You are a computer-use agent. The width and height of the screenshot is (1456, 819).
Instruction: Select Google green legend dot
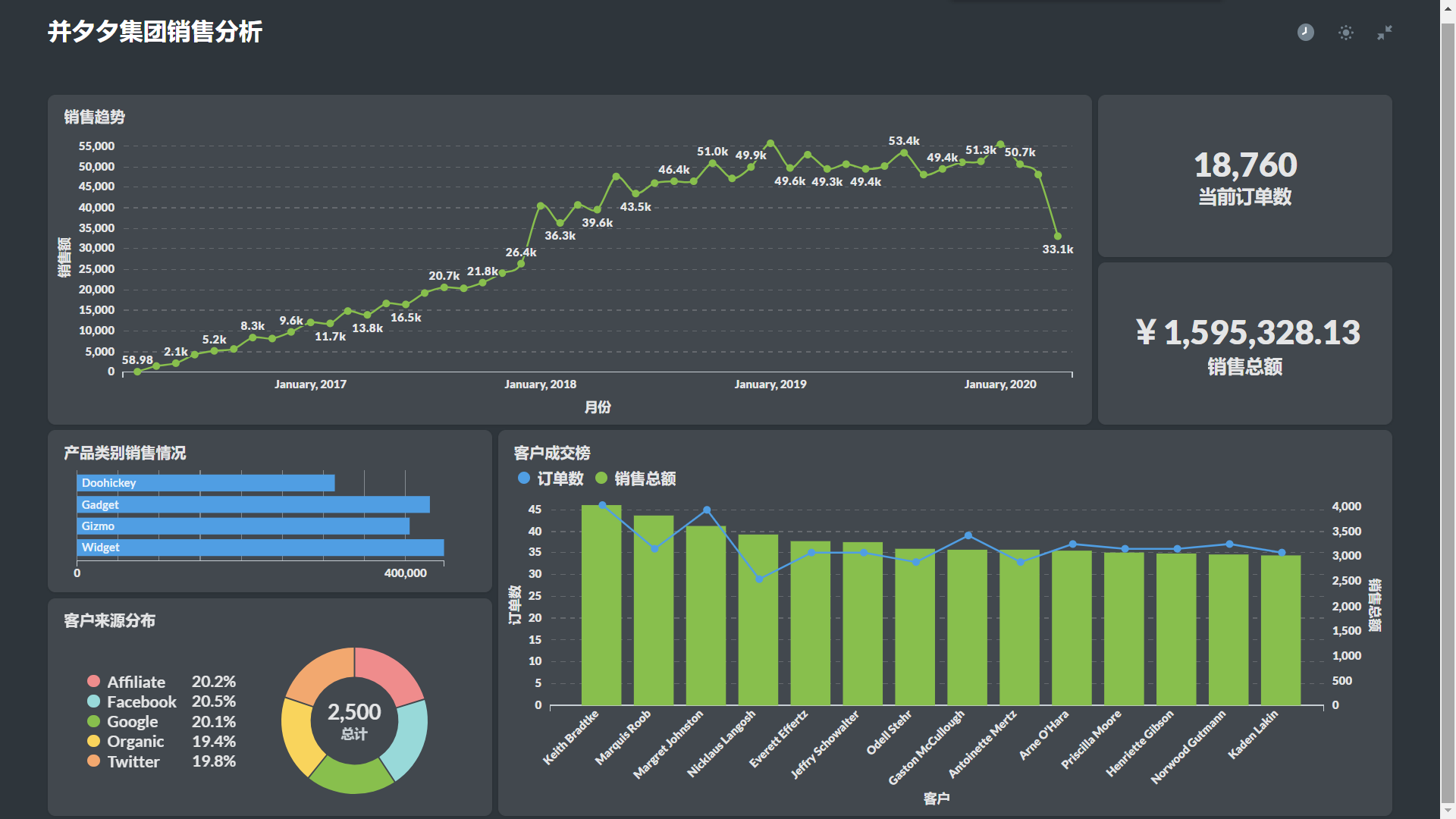(94, 721)
